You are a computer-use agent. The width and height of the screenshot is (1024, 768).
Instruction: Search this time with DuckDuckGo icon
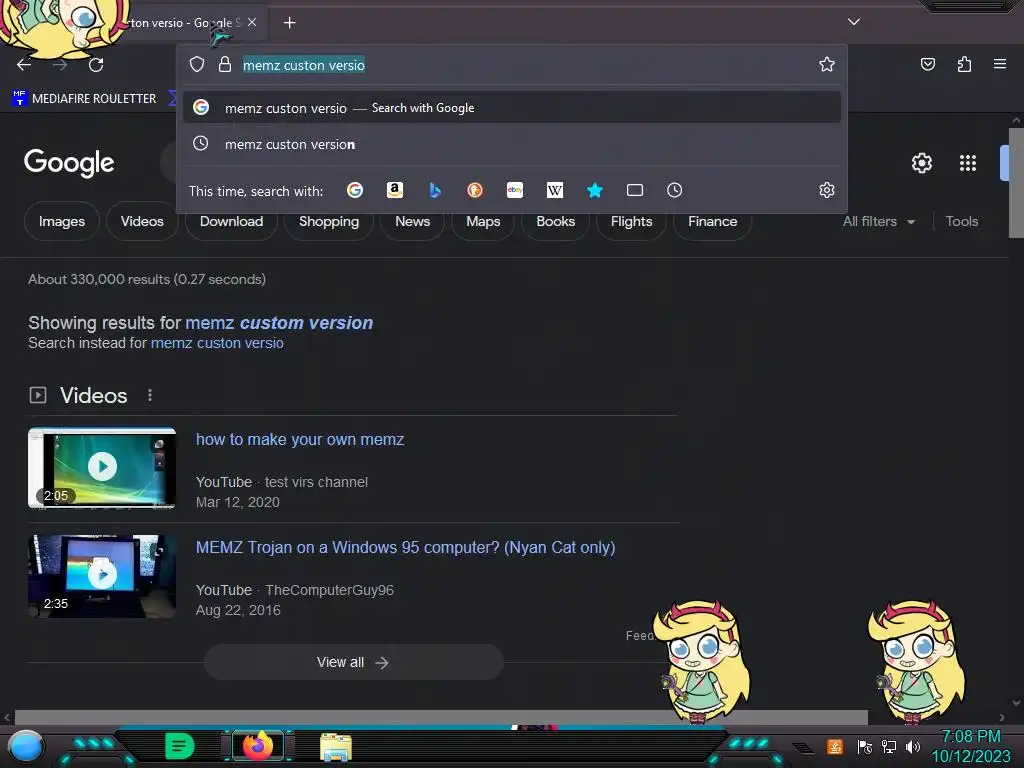475,190
